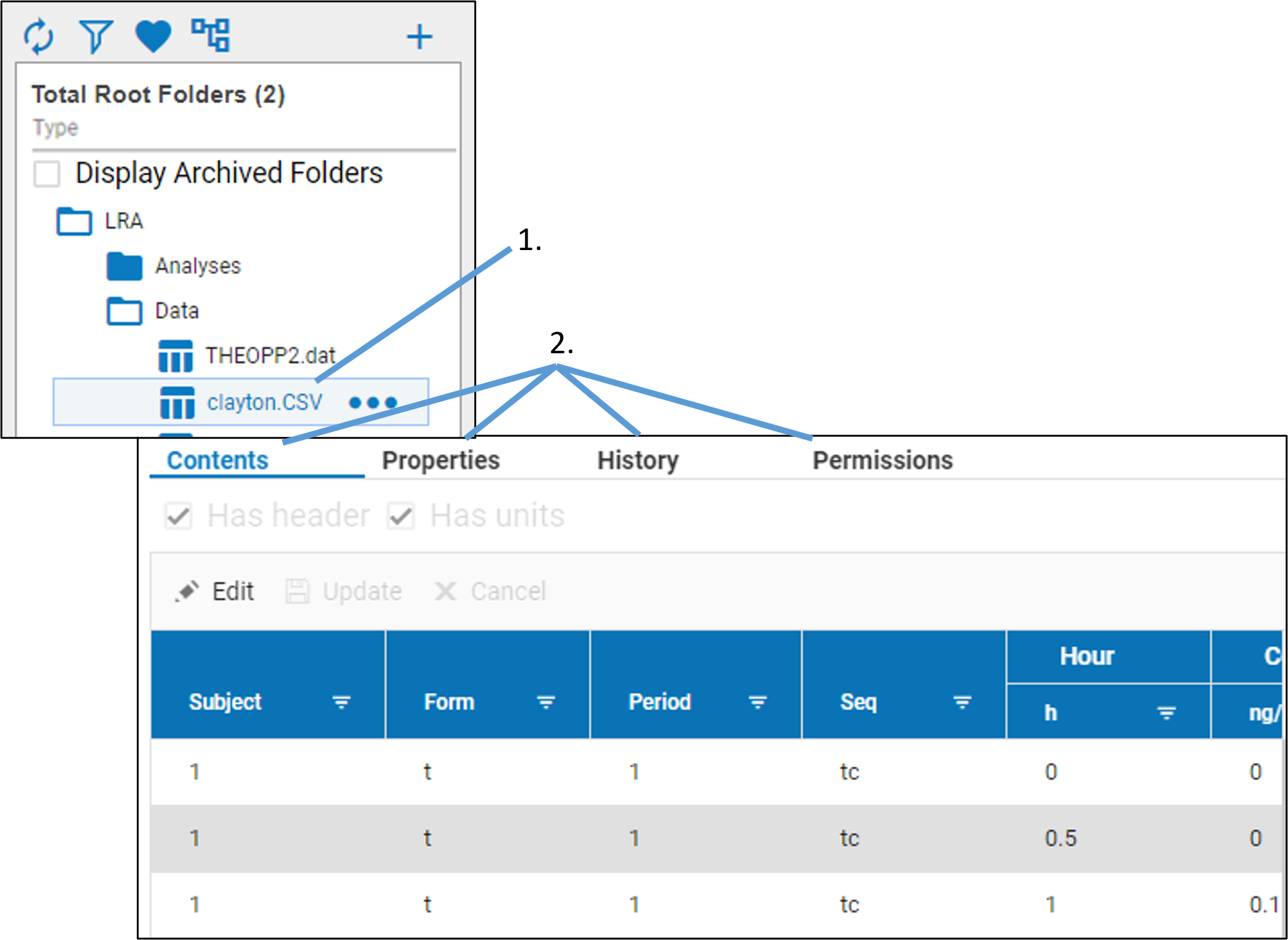Open the Form column filter dropdown
The image size is (1288, 940).
click(x=545, y=702)
